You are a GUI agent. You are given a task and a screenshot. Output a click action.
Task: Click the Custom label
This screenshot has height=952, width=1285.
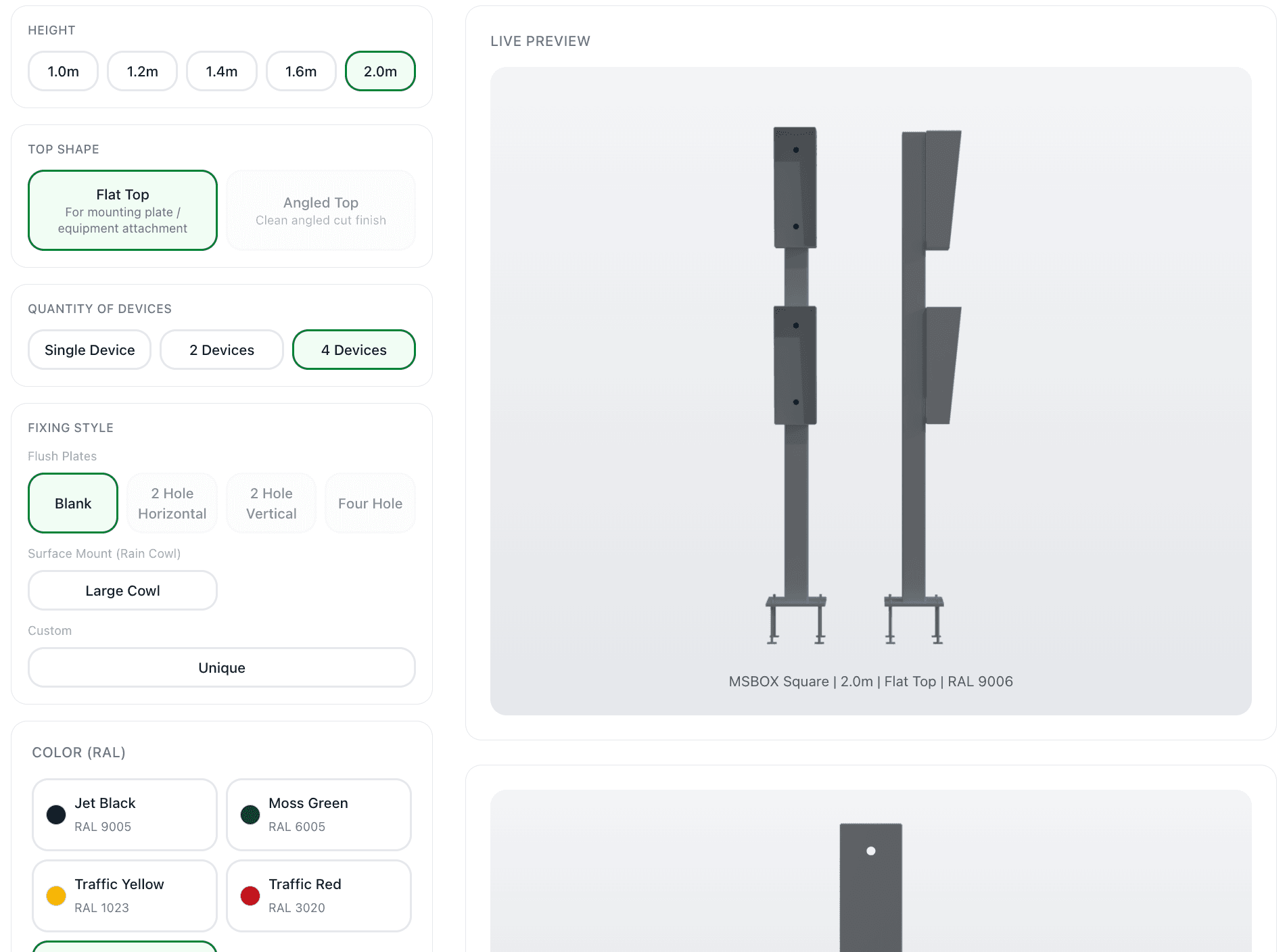tap(49, 631)
